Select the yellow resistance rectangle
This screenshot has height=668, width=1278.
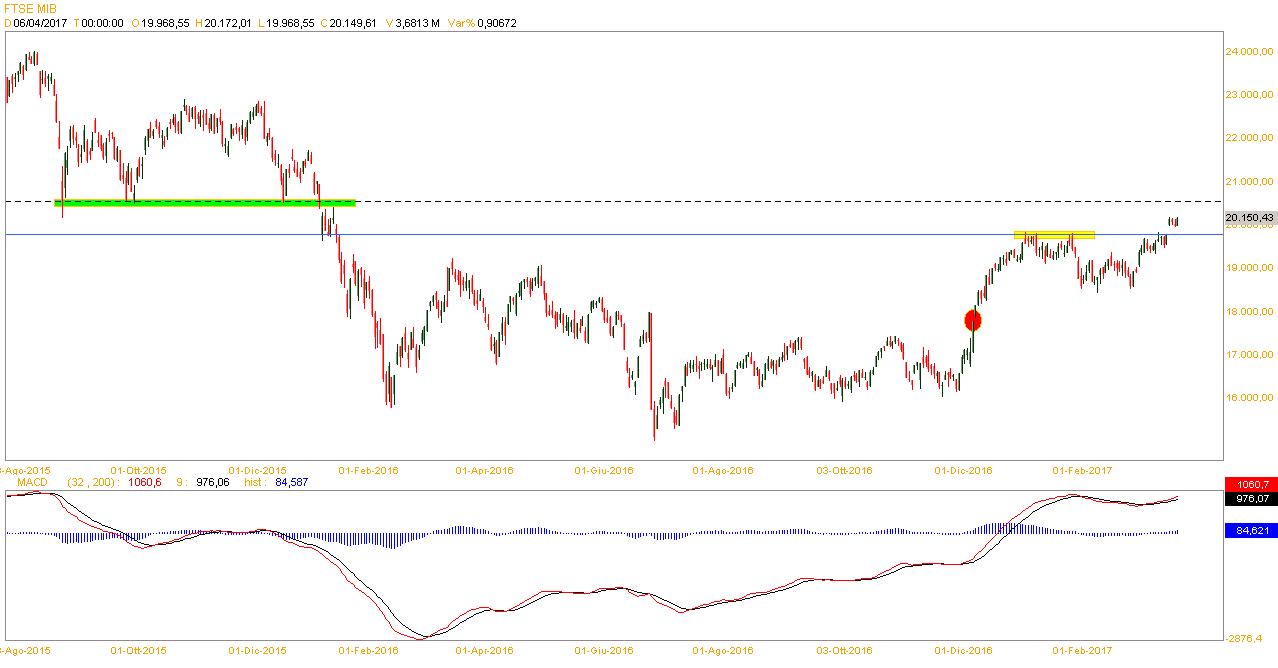tap(1054, 235)
